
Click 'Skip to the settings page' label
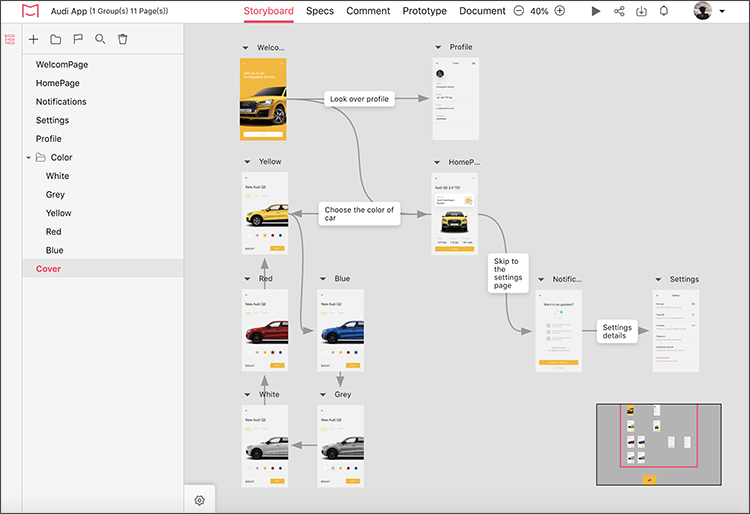point(508,273)
